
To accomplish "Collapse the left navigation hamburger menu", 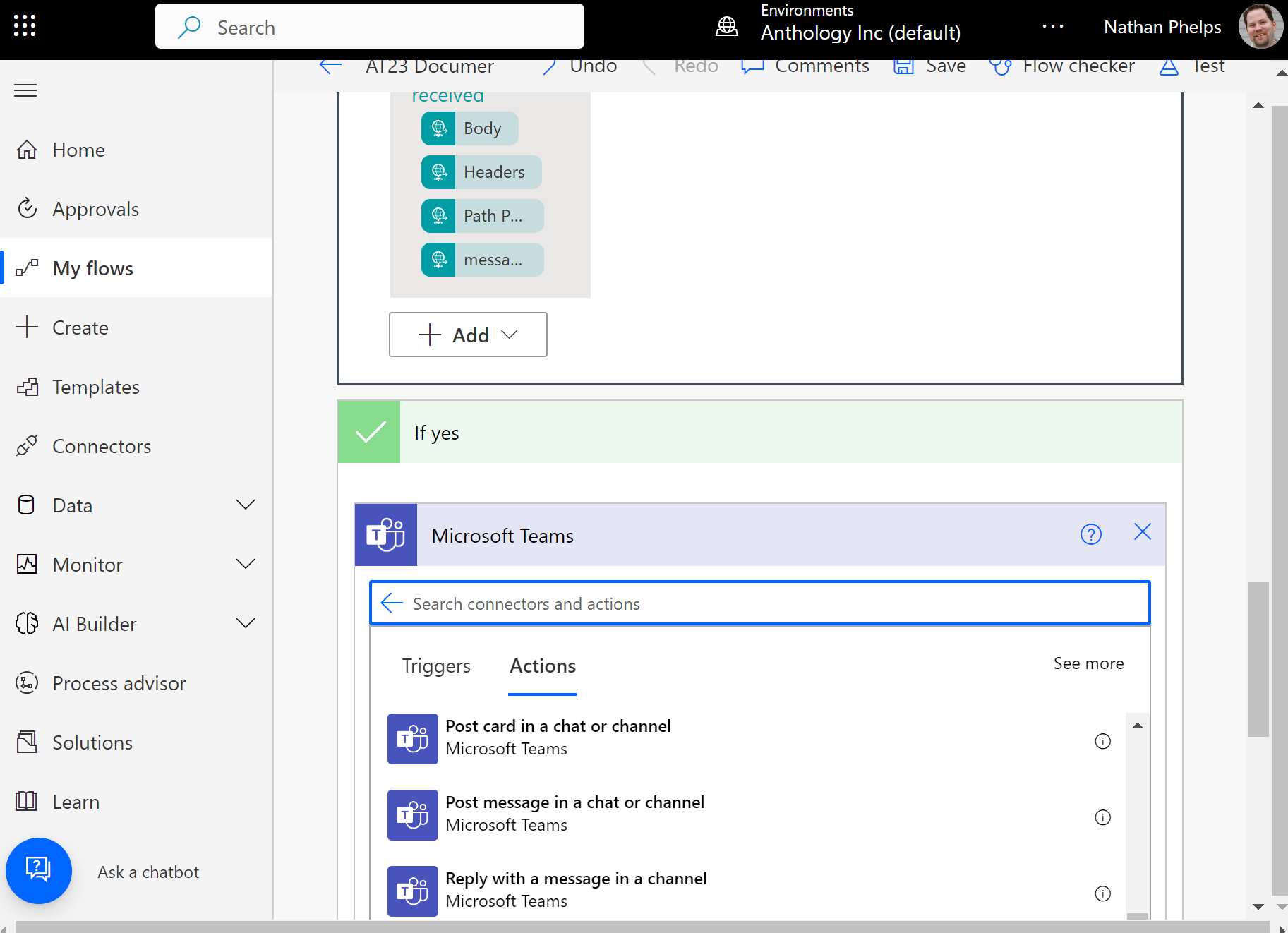I will 25,90.
